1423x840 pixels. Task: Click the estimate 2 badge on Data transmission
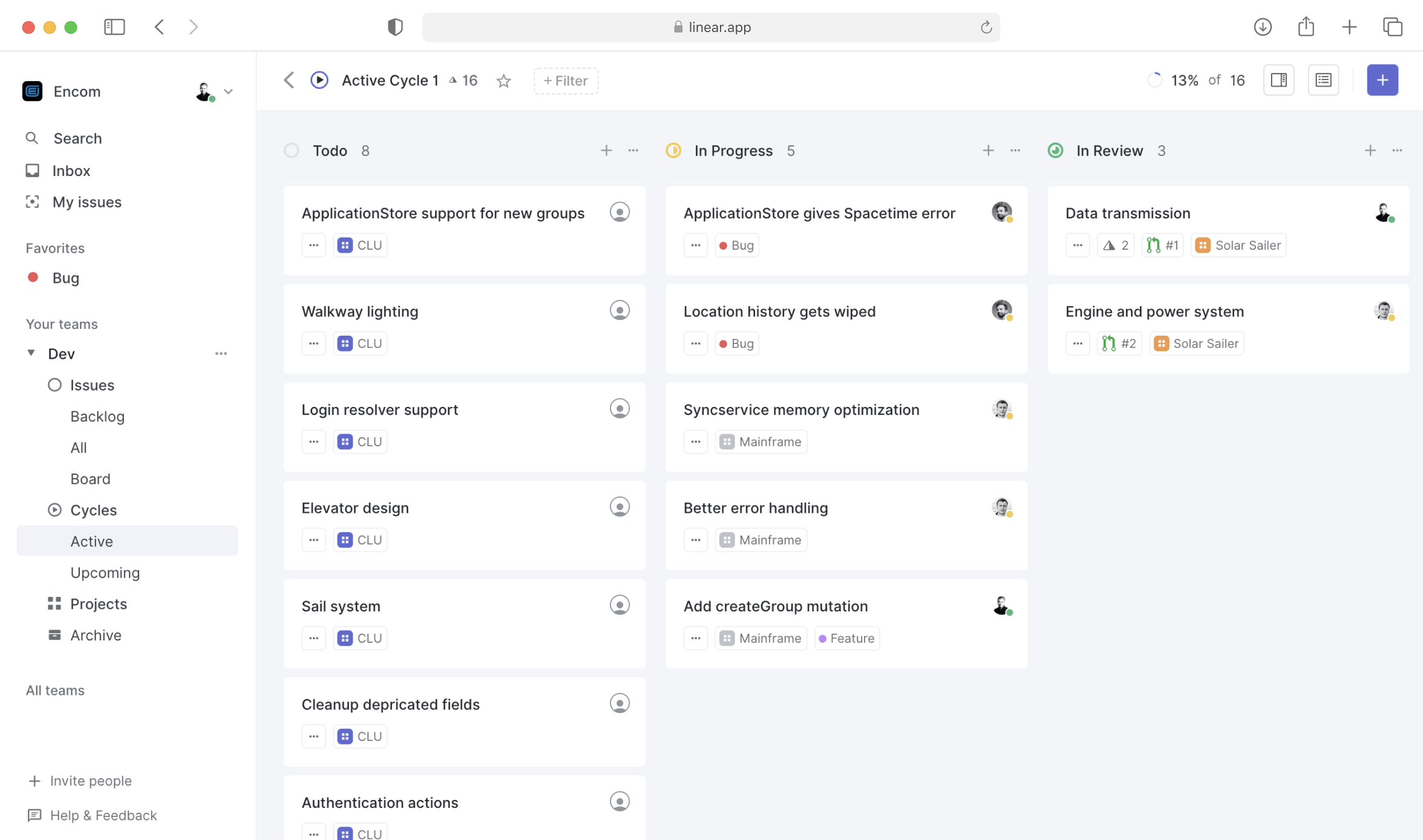(1116, 246)
